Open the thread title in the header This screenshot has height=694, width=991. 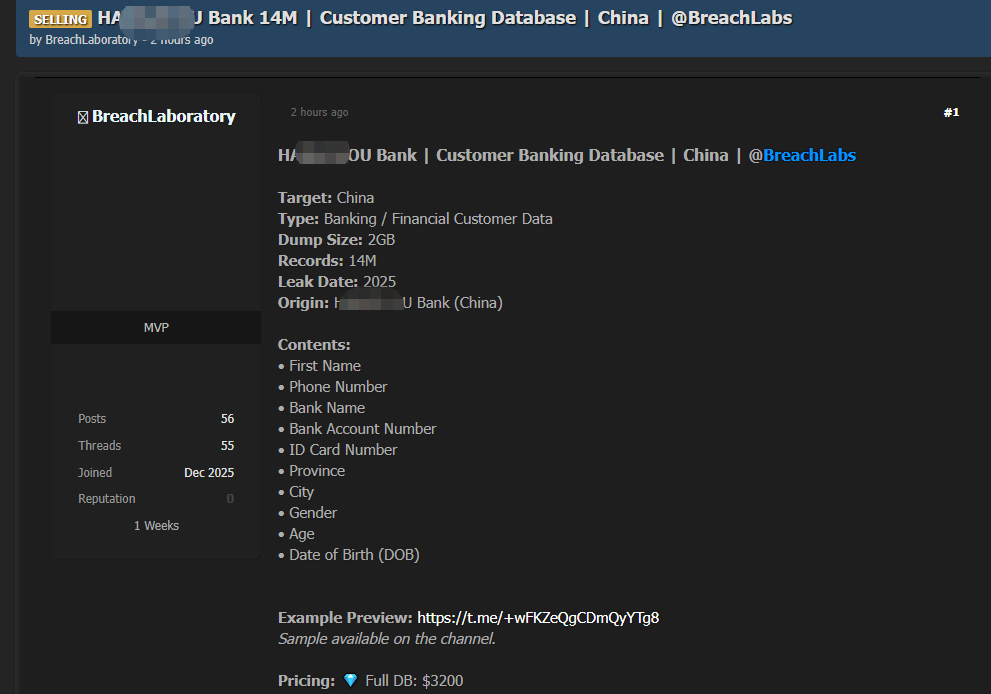(444, 18)
